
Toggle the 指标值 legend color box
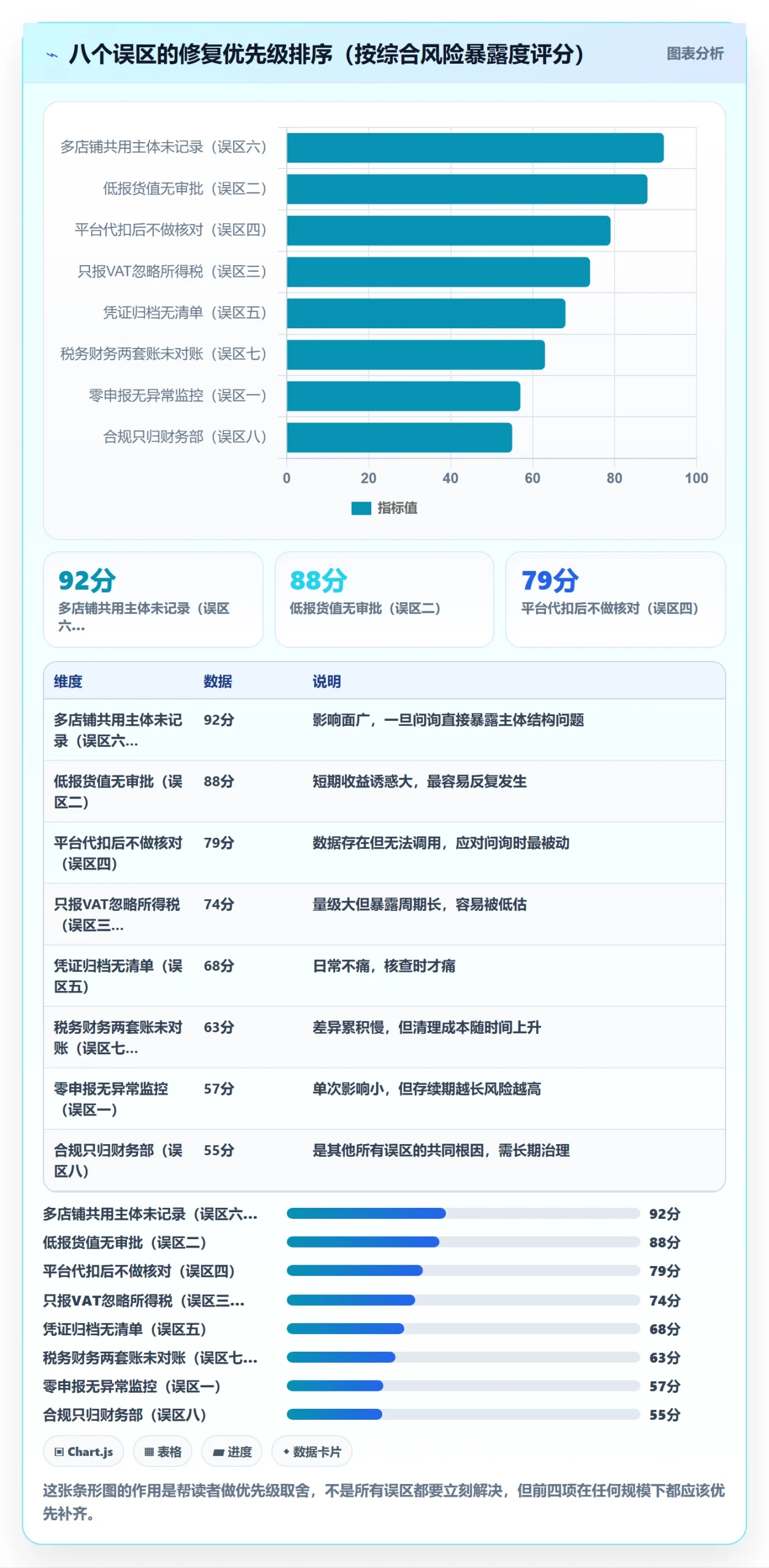361,508
